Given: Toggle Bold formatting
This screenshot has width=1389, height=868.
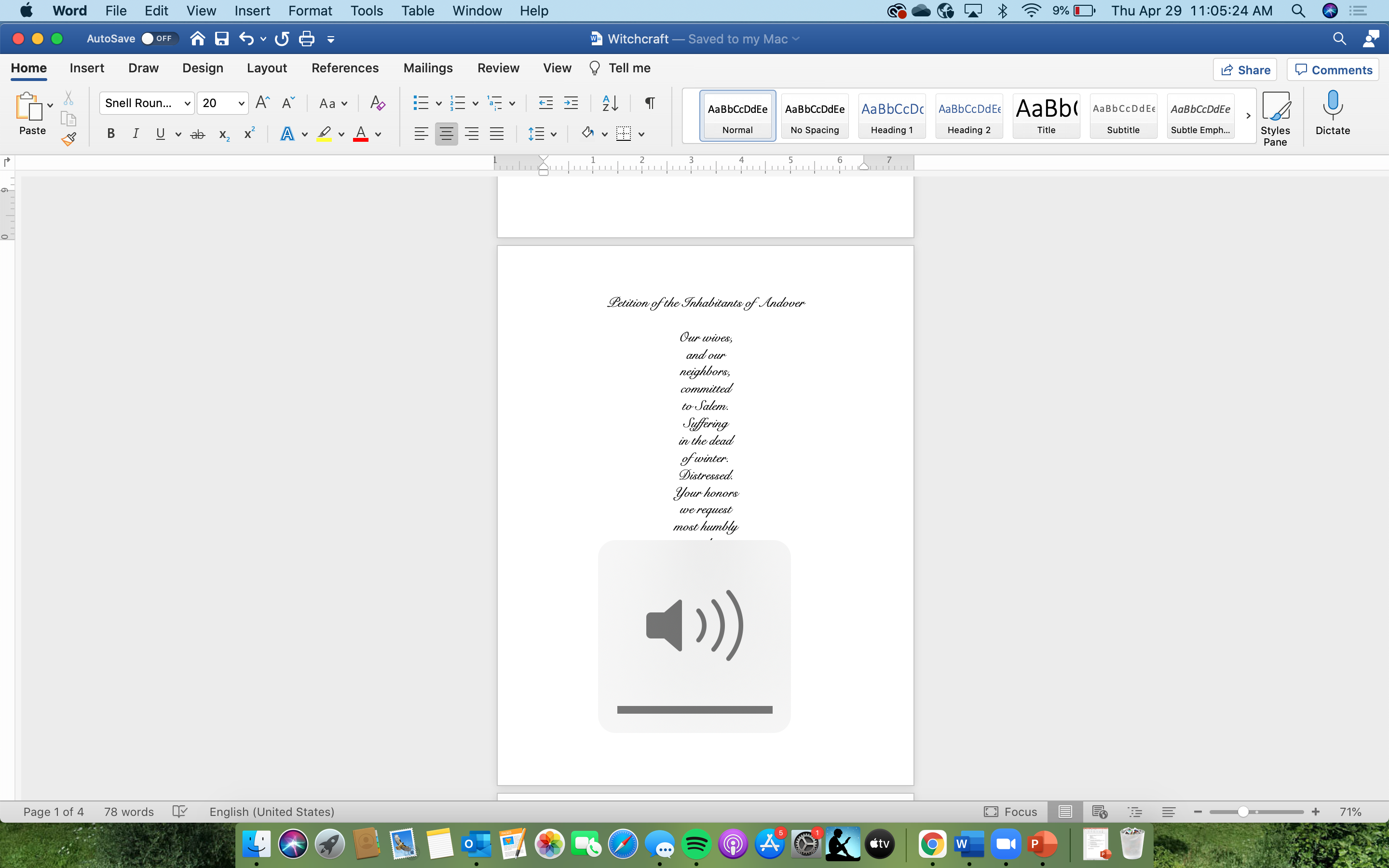Looking at the screenshot, I should pyautogui.click(x=111, y=135).
